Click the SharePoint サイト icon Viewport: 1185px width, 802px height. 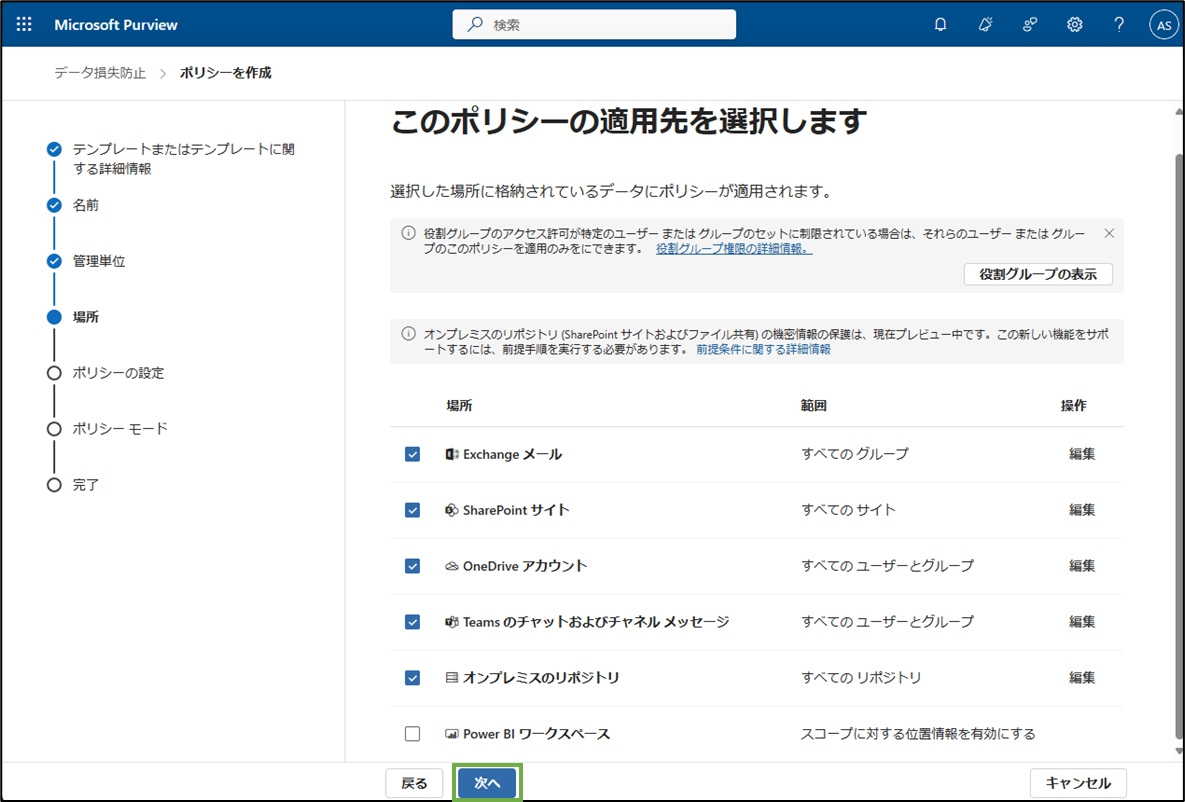452,510
